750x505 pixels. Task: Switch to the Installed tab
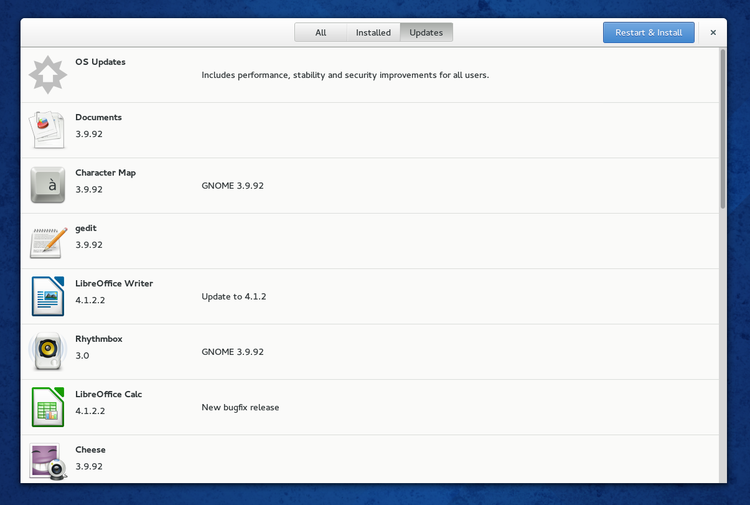(x=373, y=33)
